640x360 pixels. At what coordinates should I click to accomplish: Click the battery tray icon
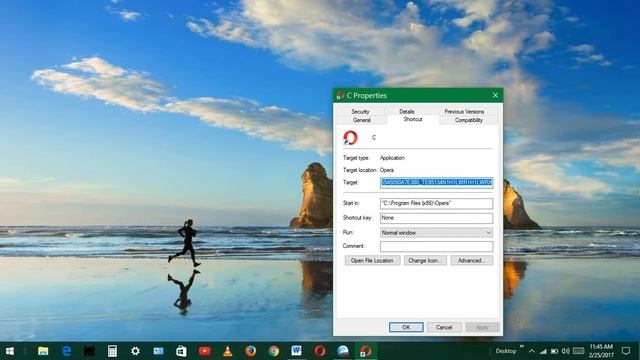tap(554, 351)
